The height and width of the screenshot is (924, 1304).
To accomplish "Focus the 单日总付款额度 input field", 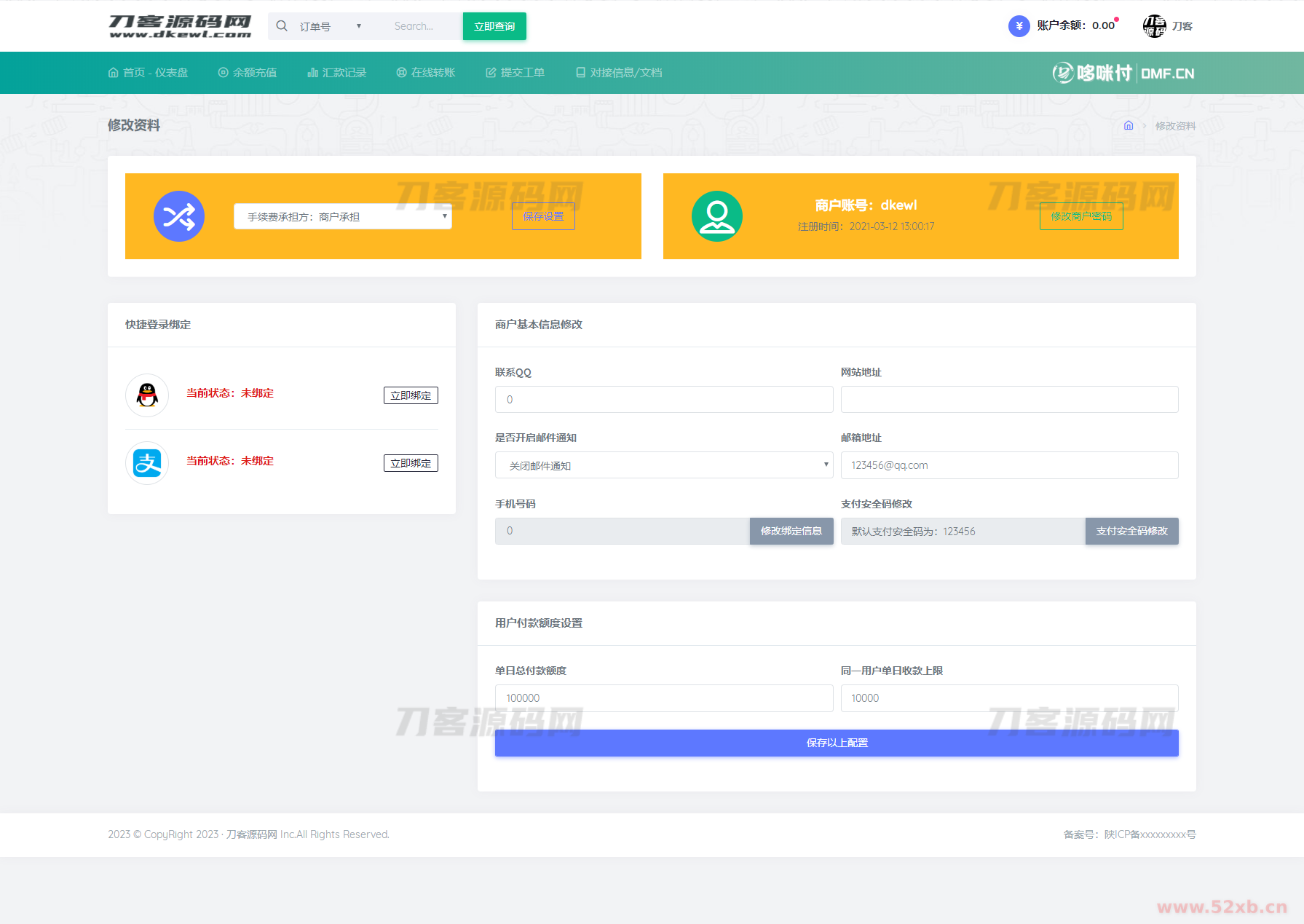I will [663, 698].
